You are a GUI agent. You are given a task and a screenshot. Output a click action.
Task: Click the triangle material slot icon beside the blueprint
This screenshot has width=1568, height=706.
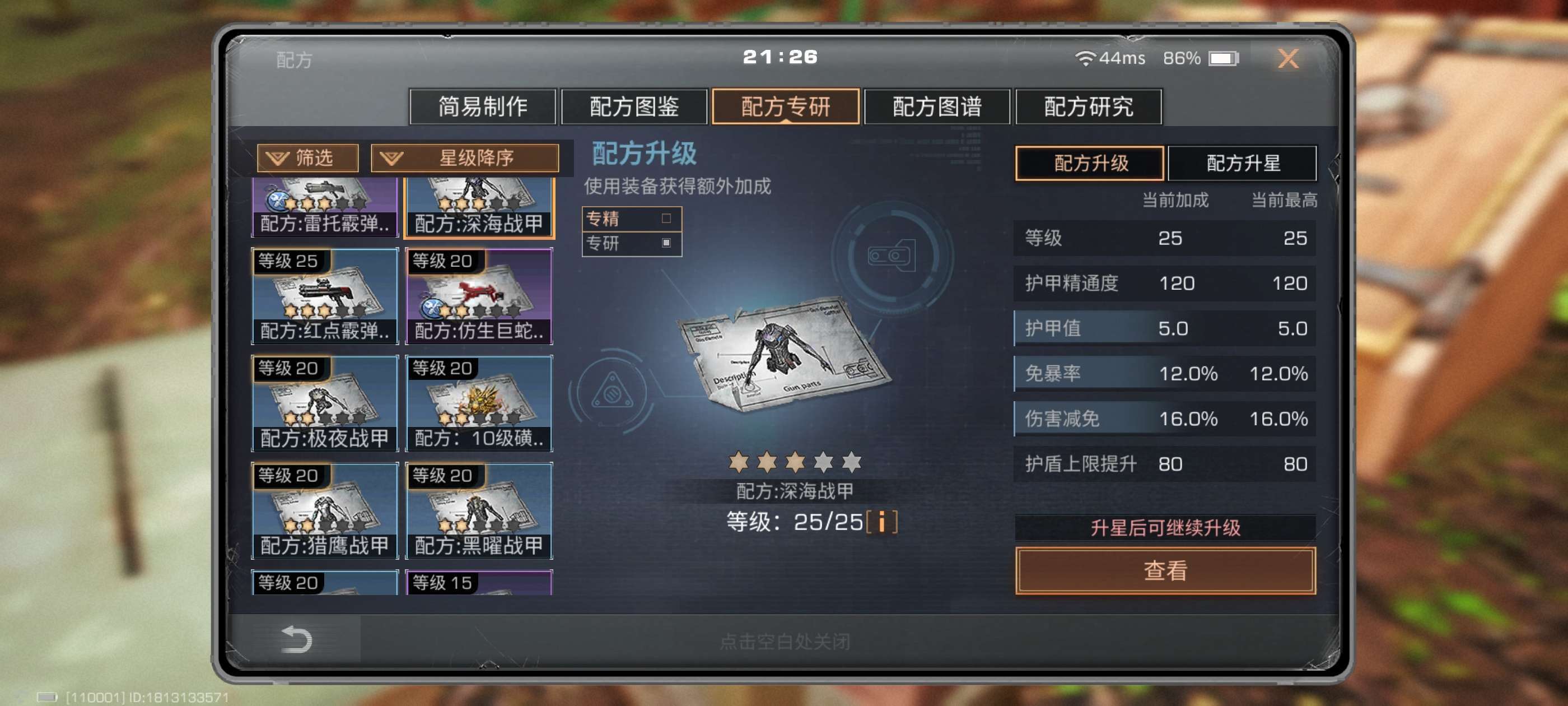pyautogui.click(x=612, y=391)
